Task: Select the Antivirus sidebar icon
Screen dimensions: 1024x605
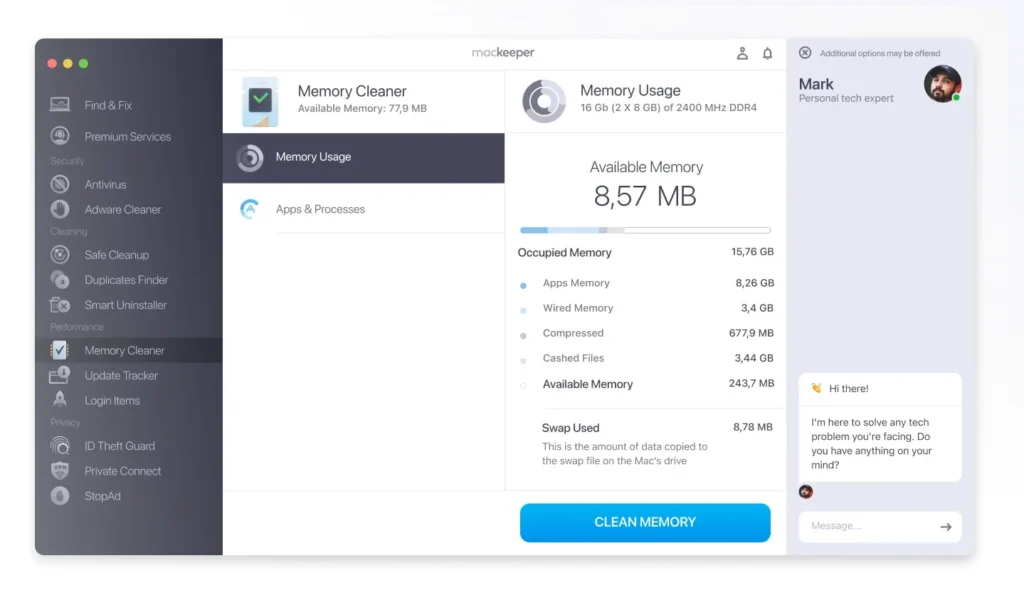Action: click(x=60, y=184)
